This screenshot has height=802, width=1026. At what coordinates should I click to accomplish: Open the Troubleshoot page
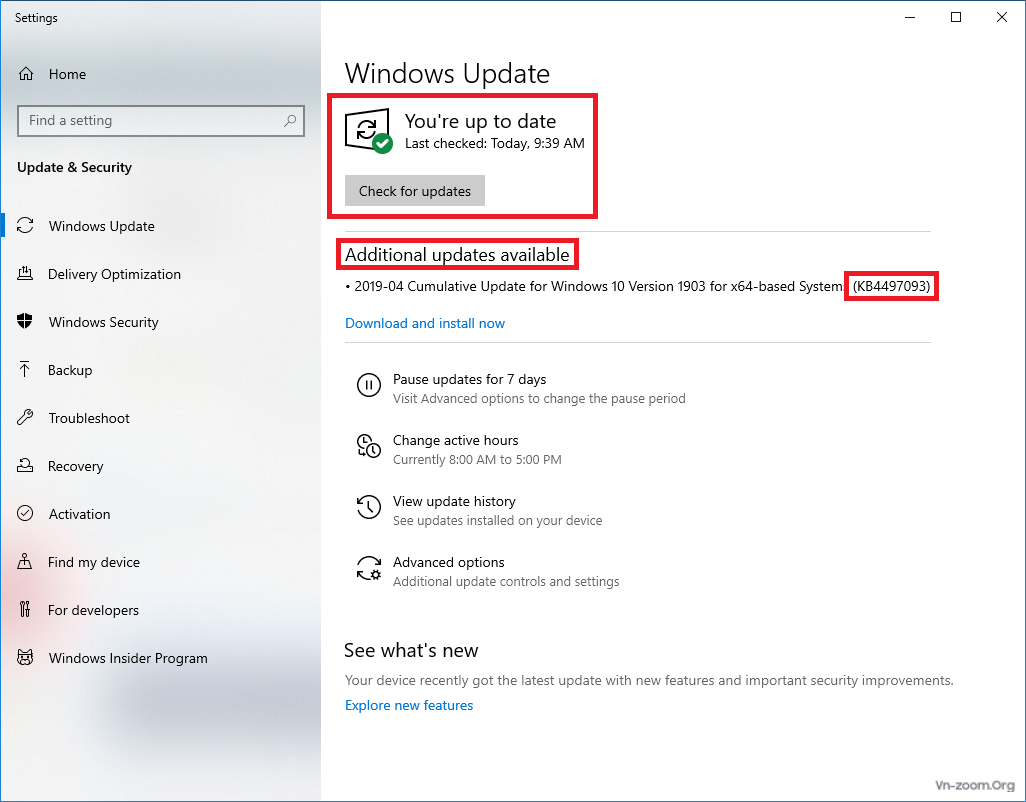click(89, 417)
